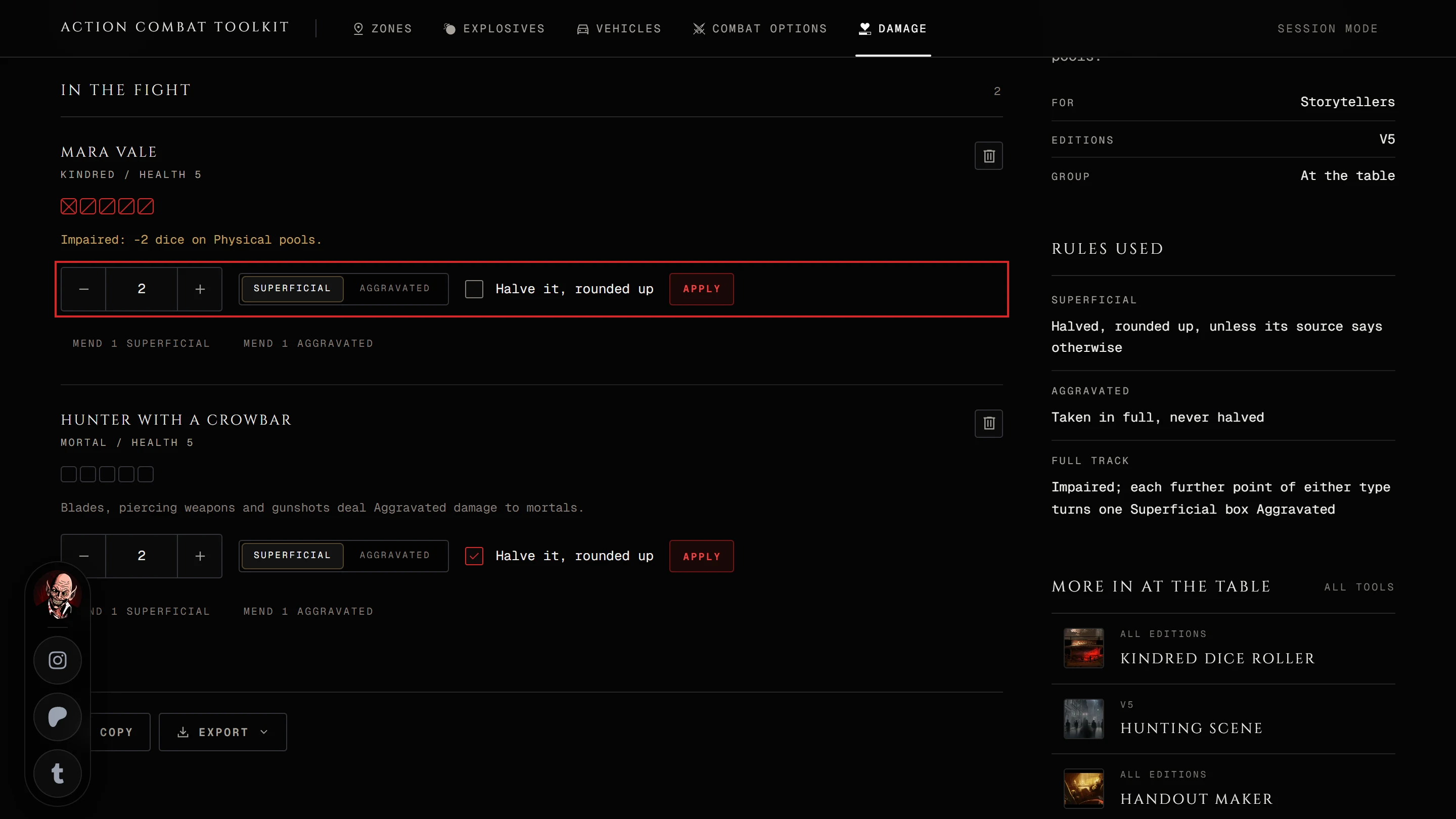Enable halving for Mara Vale's damage
The width and height of the screenshot is (1456, 819).
tap(474, 289)
